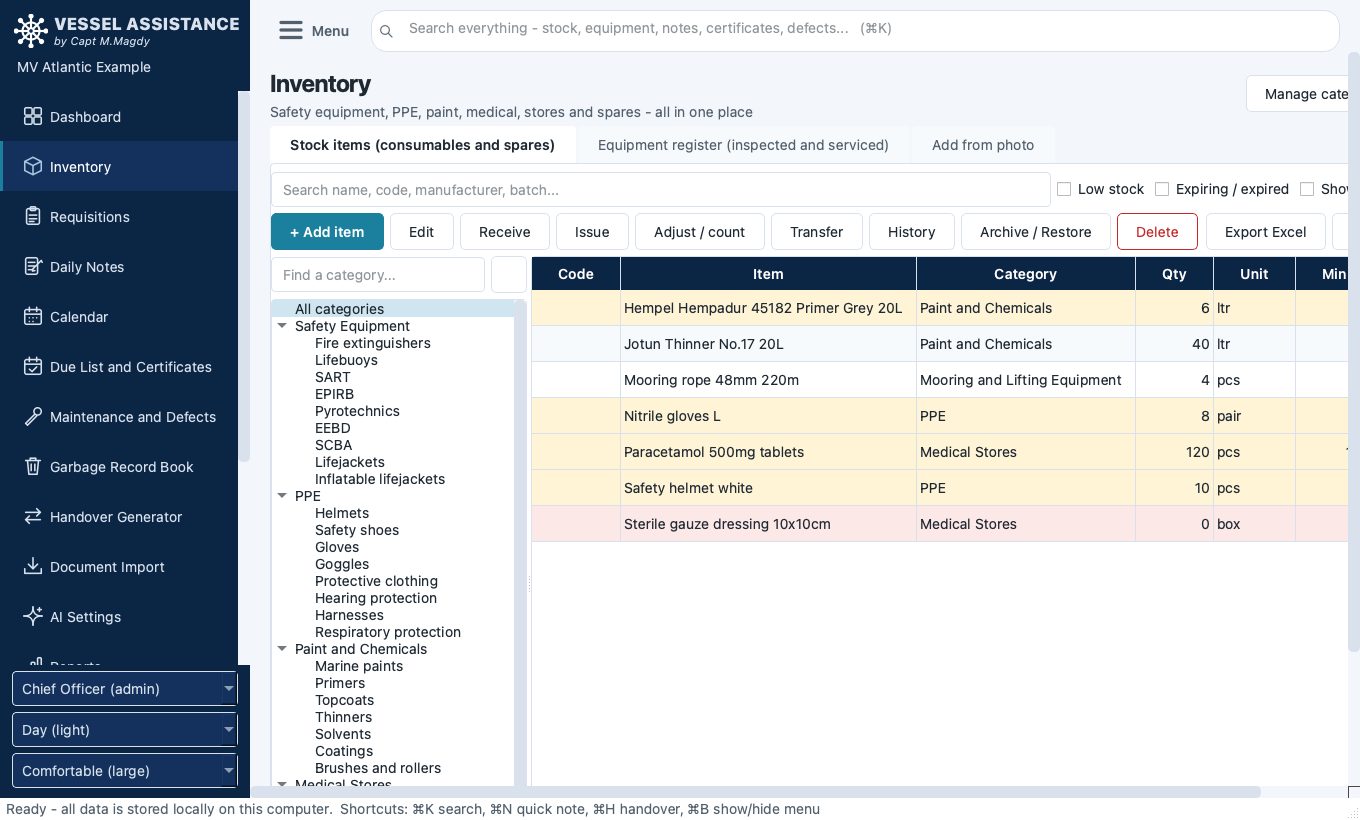Viewport: 1360px width, 820px height.
Task: Click the Find a category field
Action: pyautogui.click(x=378, y=274)
